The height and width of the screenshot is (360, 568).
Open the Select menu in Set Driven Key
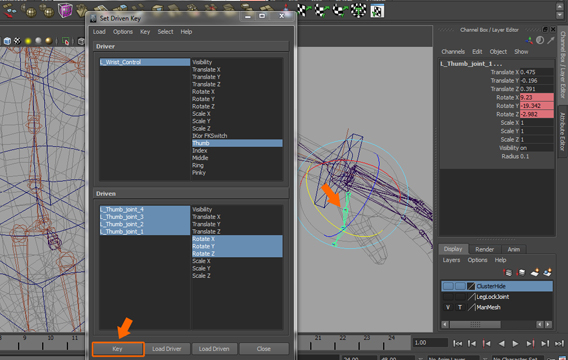tap(165, 32)
